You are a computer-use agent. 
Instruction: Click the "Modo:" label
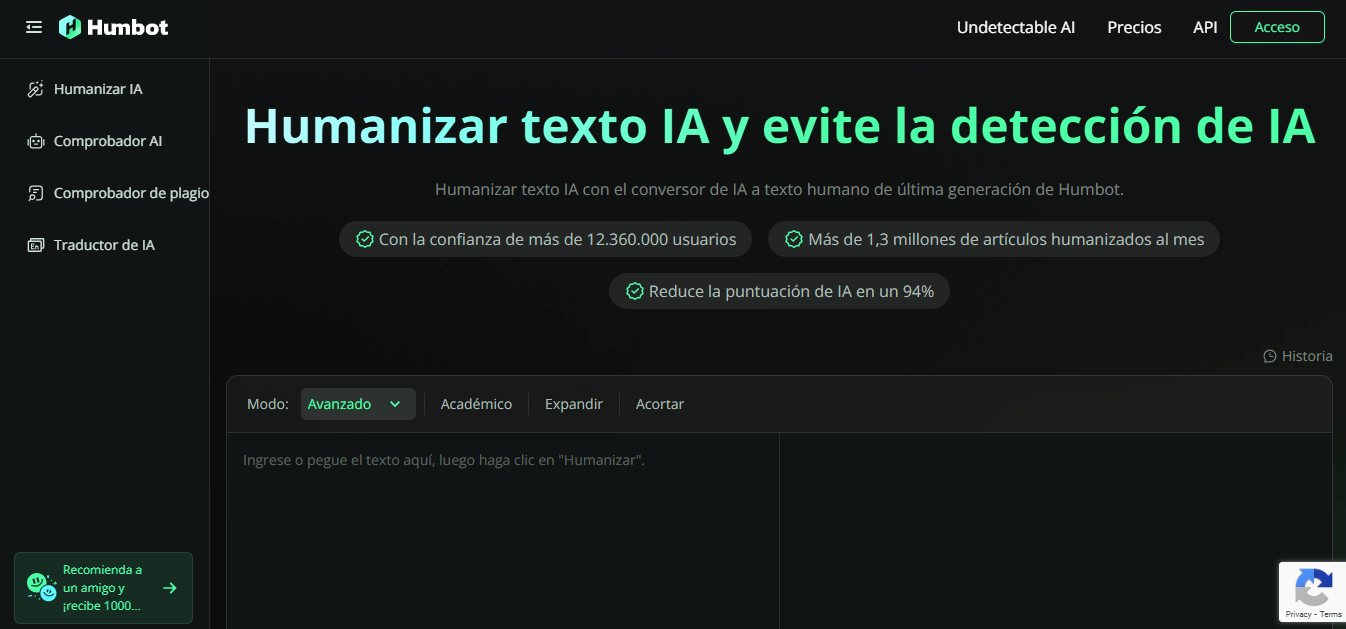268,404
